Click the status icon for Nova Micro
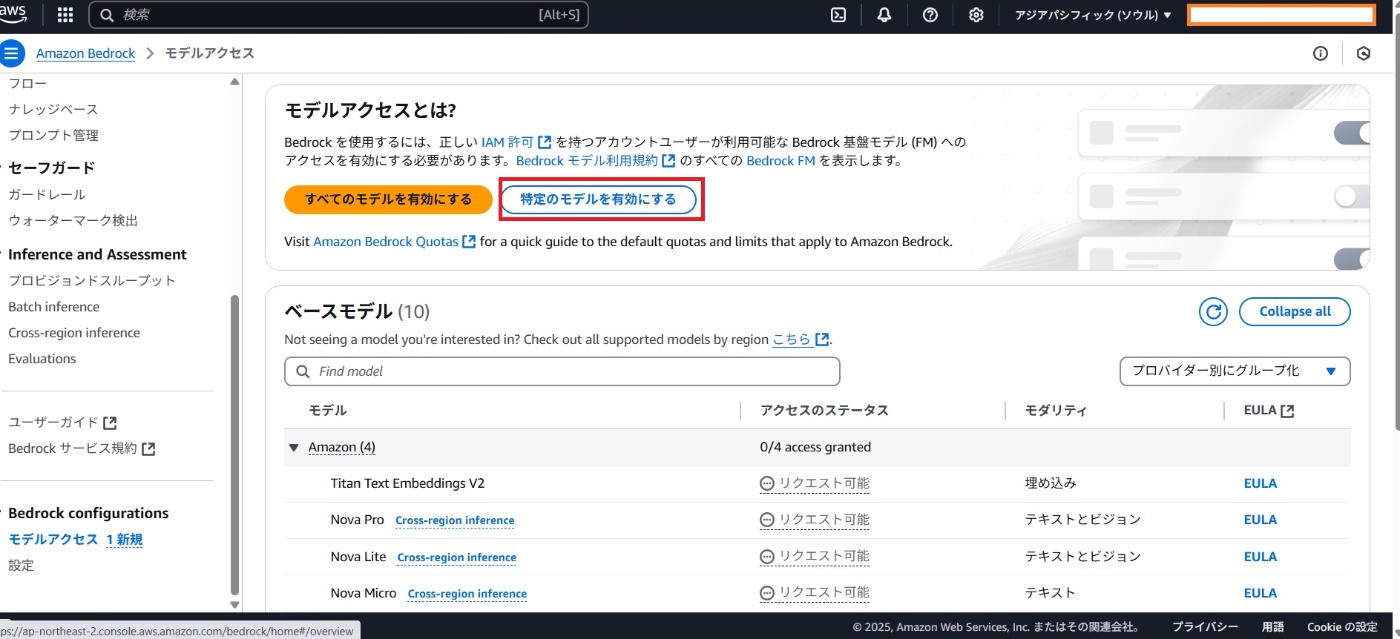The width and height of the screenshot is (1400, 639). pyautogui.click(x=767, y=593)
